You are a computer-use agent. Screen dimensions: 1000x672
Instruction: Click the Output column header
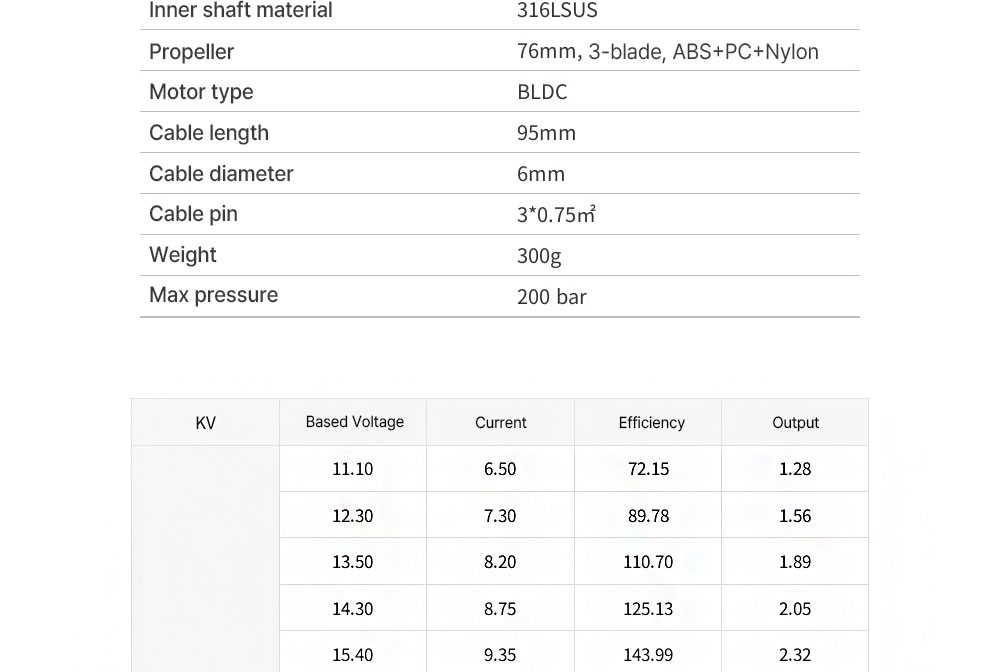(x=795, y=423)
